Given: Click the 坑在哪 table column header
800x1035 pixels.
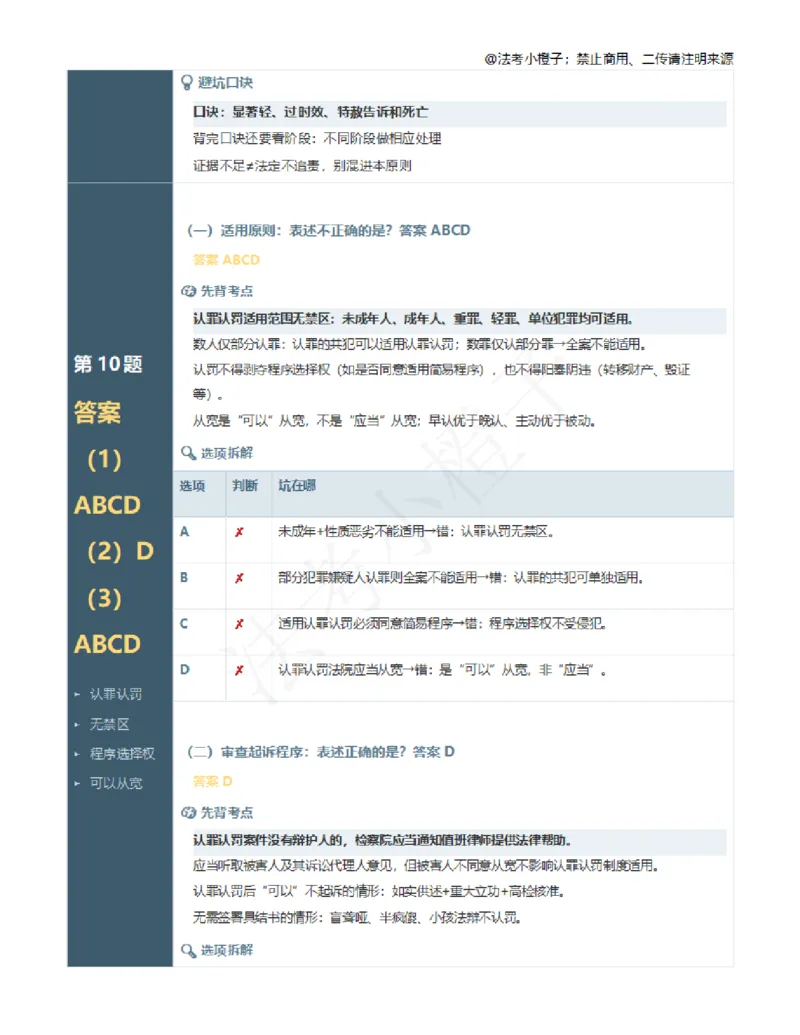Looking at the screenshot, I should (297, 486).
